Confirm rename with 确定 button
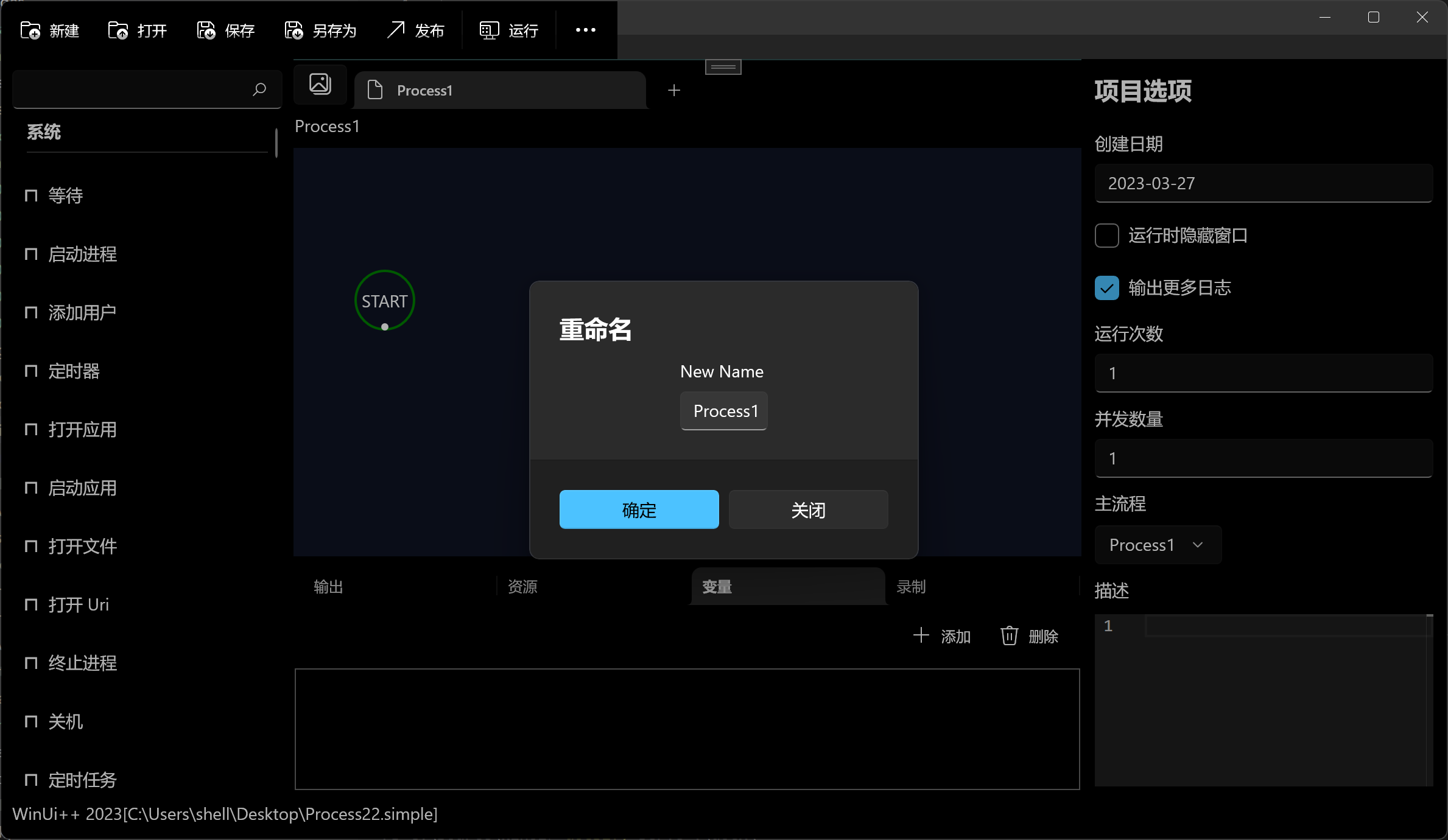This screenshot has width=1448, height=840. click(x=639, y=509)
